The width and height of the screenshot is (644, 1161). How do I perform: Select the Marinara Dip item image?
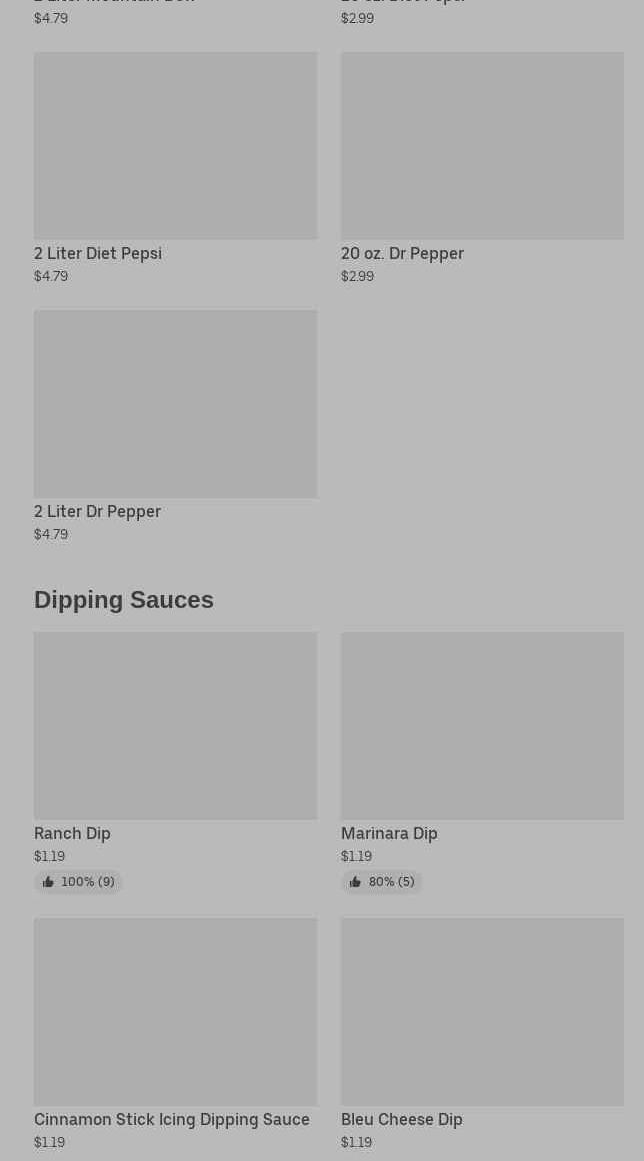482,726
